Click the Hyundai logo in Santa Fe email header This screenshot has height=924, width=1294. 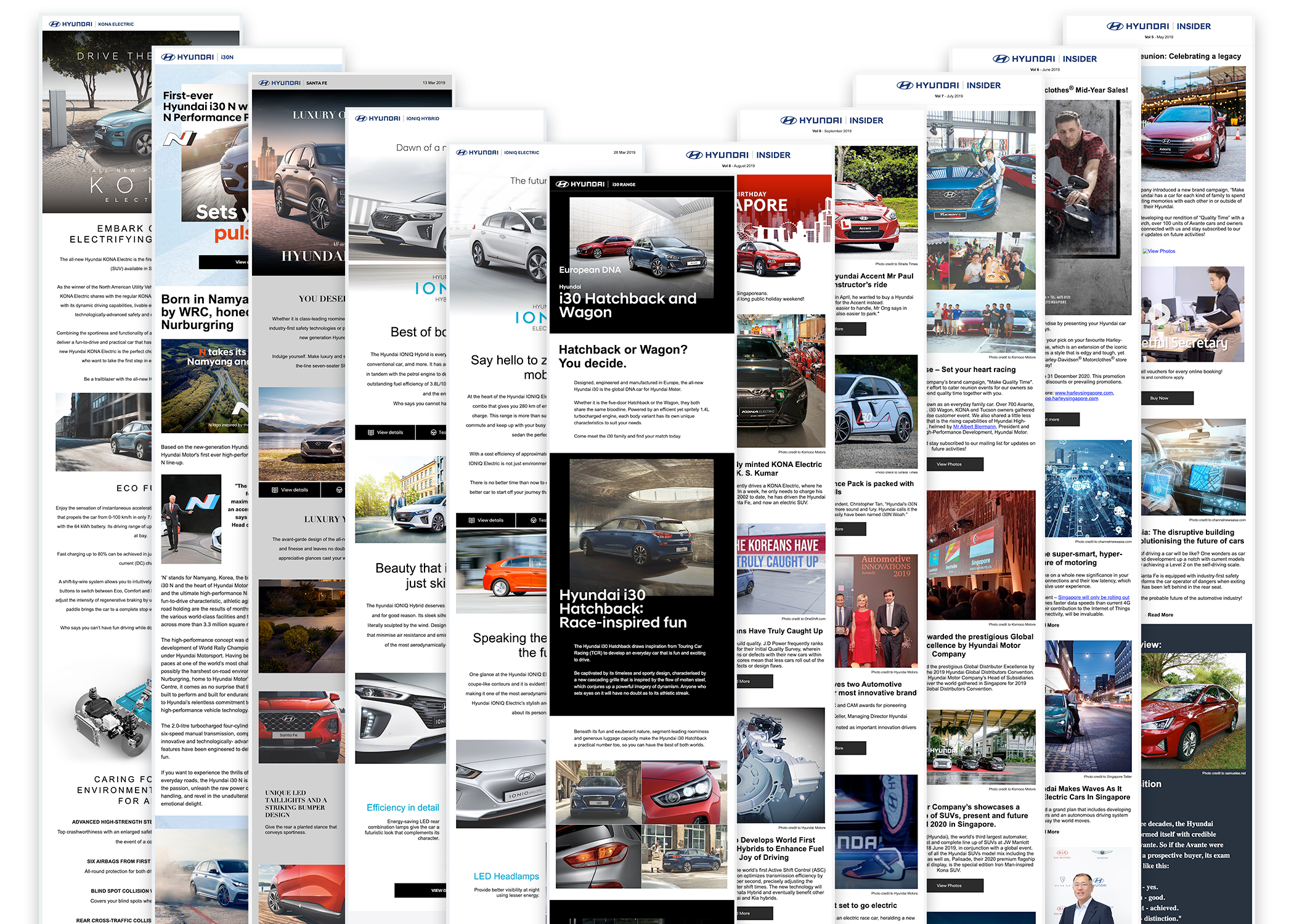point(279,83)
